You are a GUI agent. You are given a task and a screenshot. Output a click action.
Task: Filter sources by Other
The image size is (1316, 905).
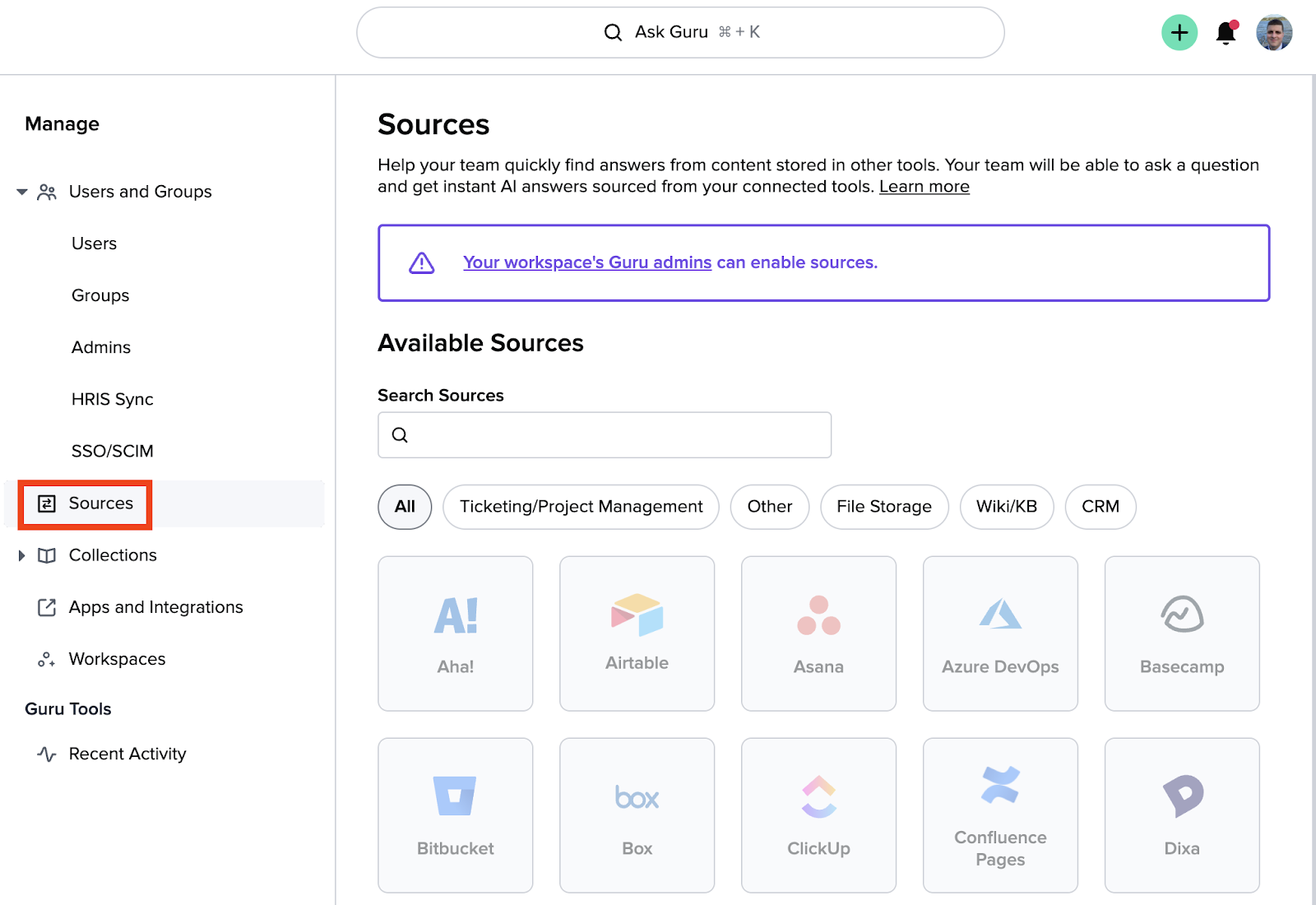[x=770, y=507]
